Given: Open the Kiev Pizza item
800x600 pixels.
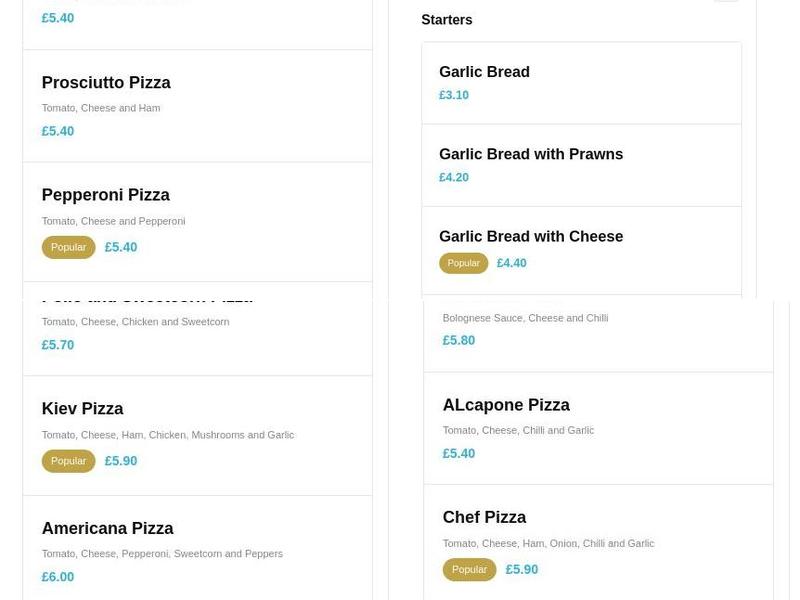Looking at the screenshot, I should click(82, 409).
